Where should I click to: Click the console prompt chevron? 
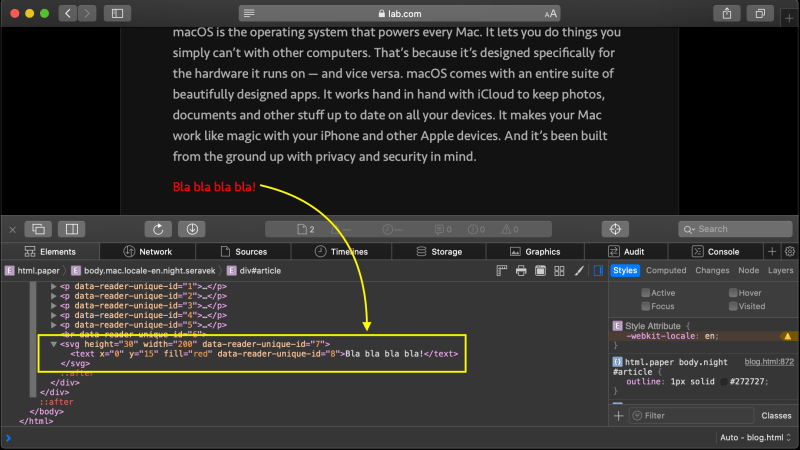[8, 438]
